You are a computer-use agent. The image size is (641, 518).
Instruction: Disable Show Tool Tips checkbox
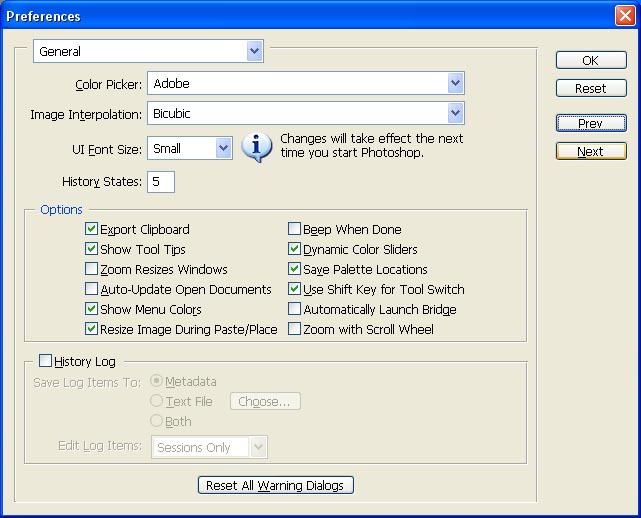93,250
